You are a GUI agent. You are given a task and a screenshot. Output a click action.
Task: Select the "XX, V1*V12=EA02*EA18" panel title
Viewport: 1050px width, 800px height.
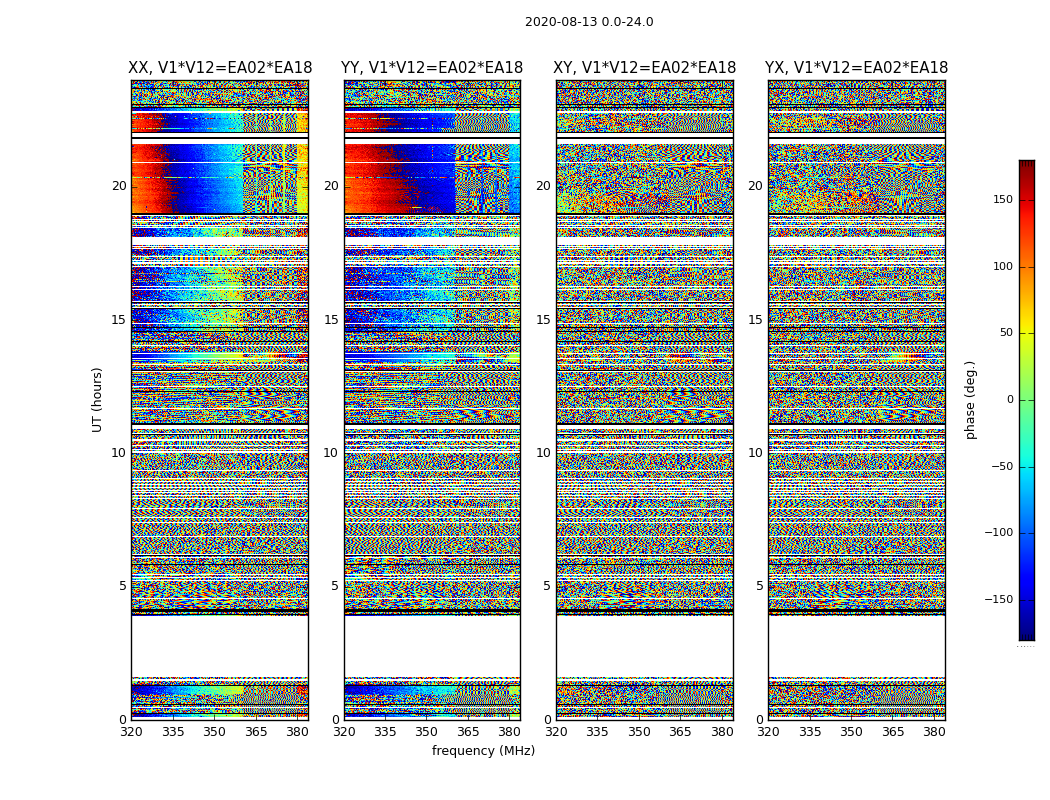click(x=220, y=68)
